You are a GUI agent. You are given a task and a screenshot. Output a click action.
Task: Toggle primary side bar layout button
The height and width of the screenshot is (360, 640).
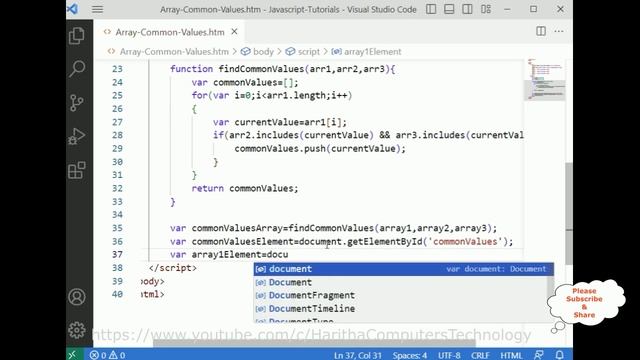[x=431, y=9]
